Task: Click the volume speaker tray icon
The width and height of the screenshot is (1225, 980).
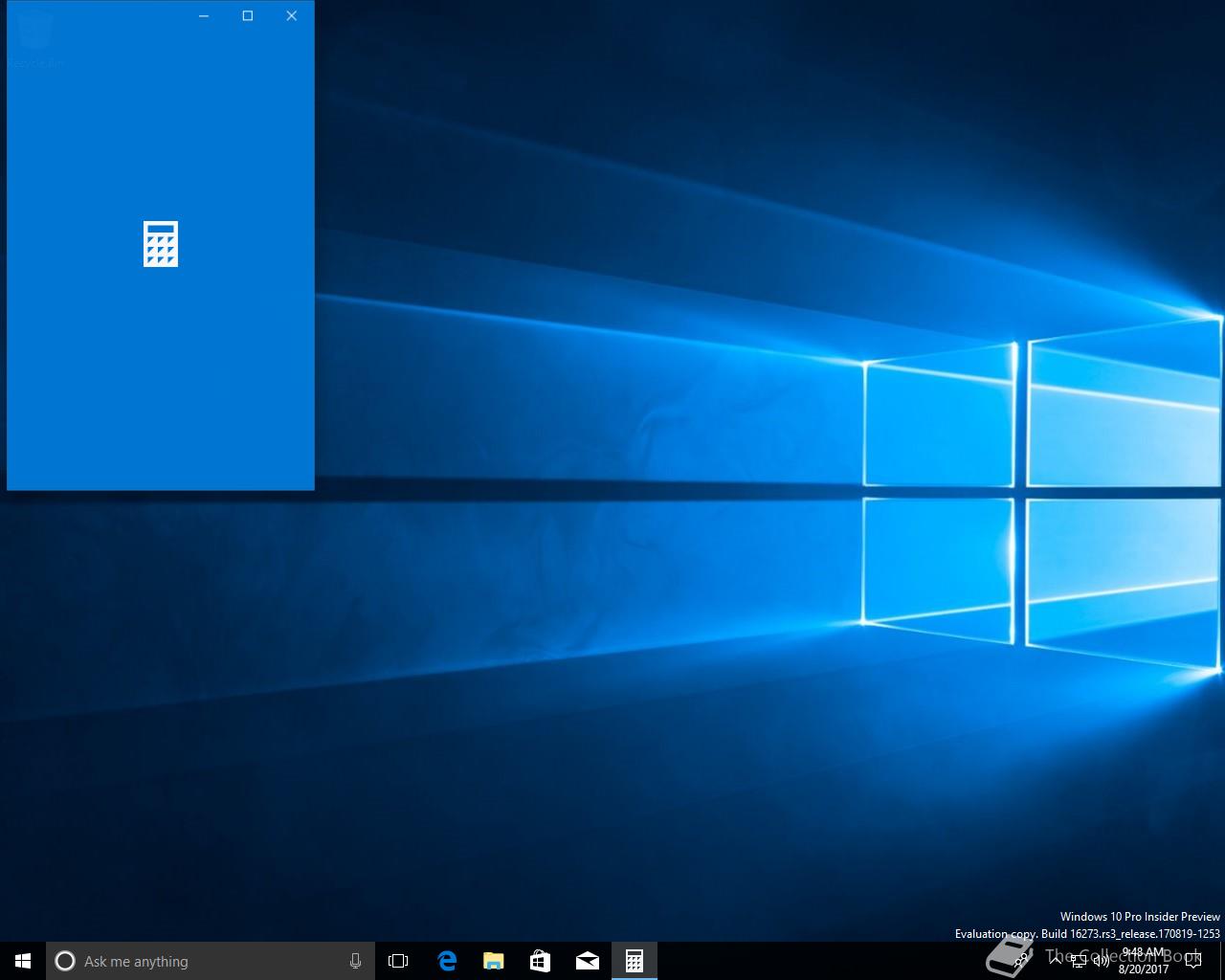Action: (x=1102, y=961)
